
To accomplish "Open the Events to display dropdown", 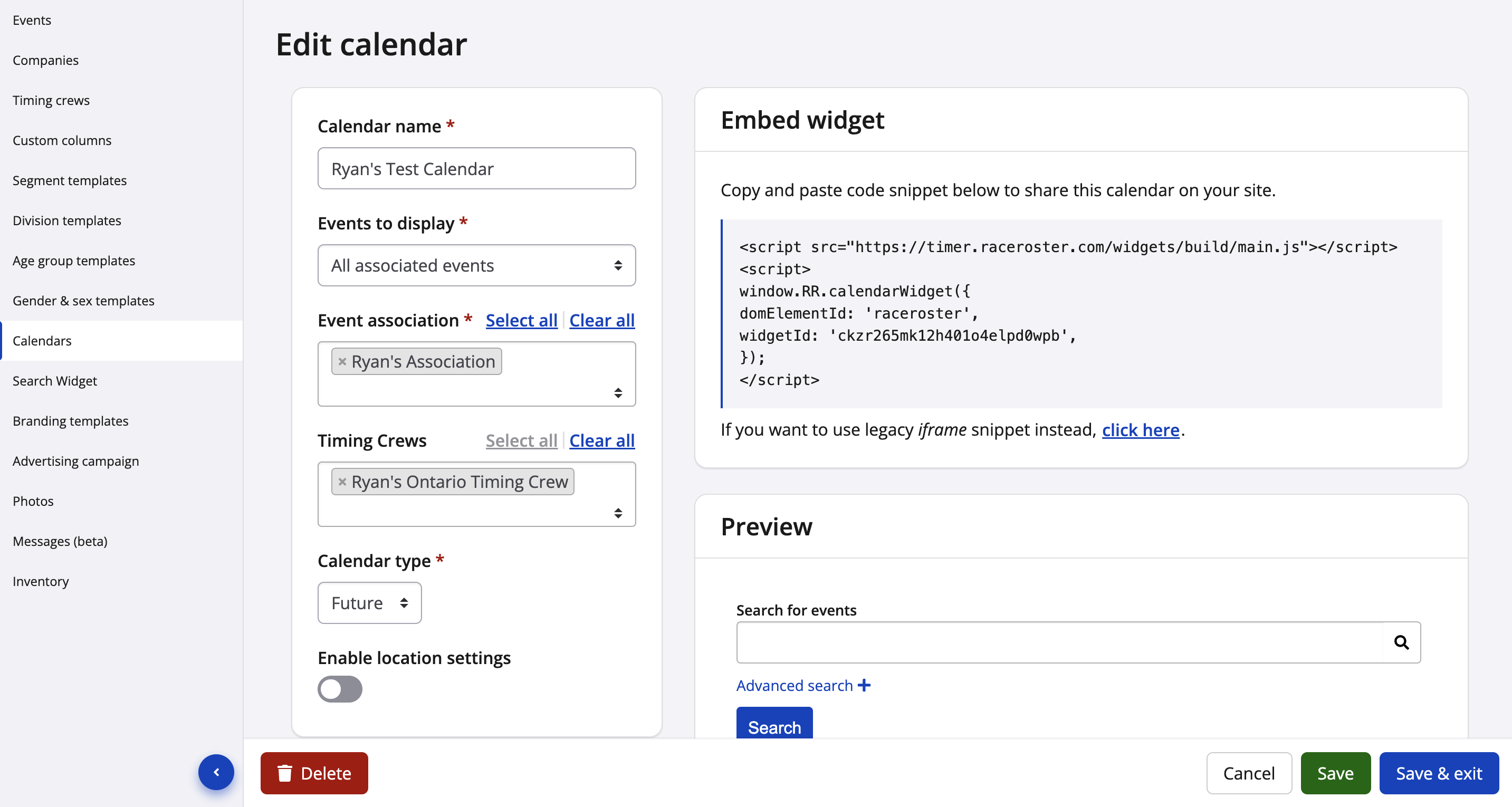I will [x=476, y=265].
